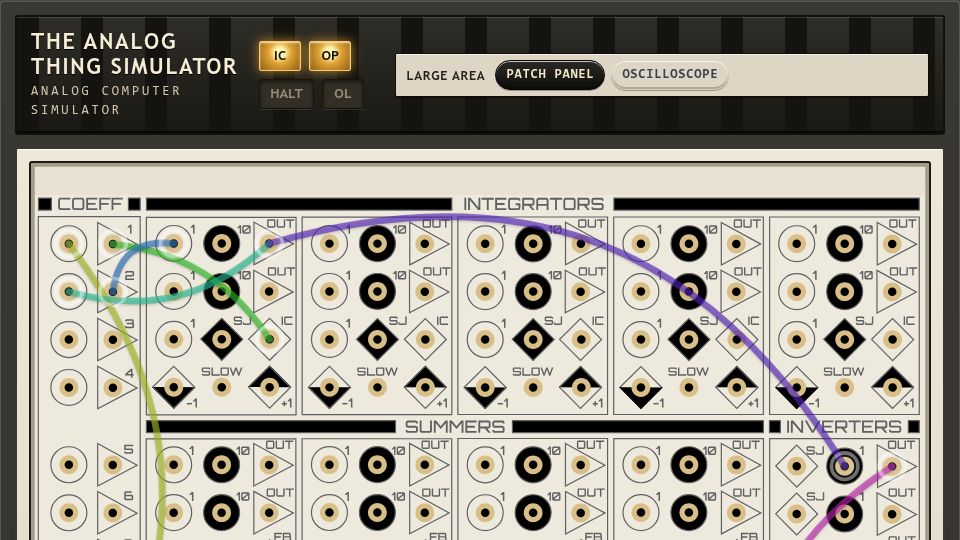Viewport: 960px width, 540px height.
Task: Click coefficient 6 triangle output jack
Action: [x=113, y=512]
